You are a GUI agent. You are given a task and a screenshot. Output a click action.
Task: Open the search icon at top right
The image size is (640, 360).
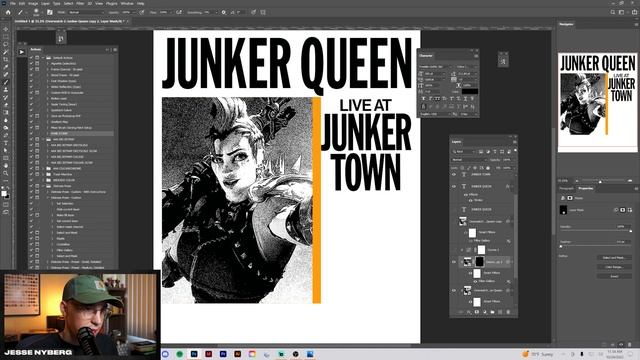[613, 12]
